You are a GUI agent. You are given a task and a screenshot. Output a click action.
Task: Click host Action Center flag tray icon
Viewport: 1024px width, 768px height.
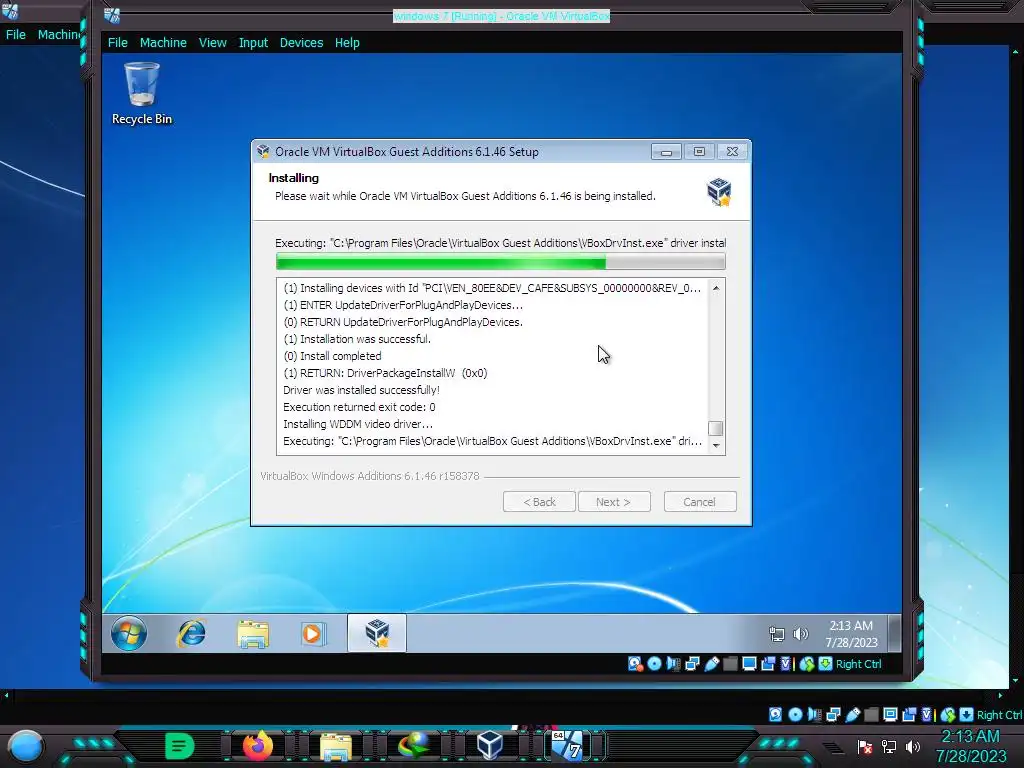[x=865, y=747]
